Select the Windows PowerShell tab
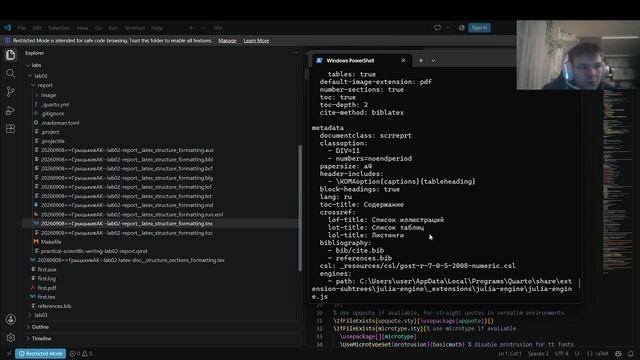The width and height of the screenshot is (640, 360). (x=361, y=60)
